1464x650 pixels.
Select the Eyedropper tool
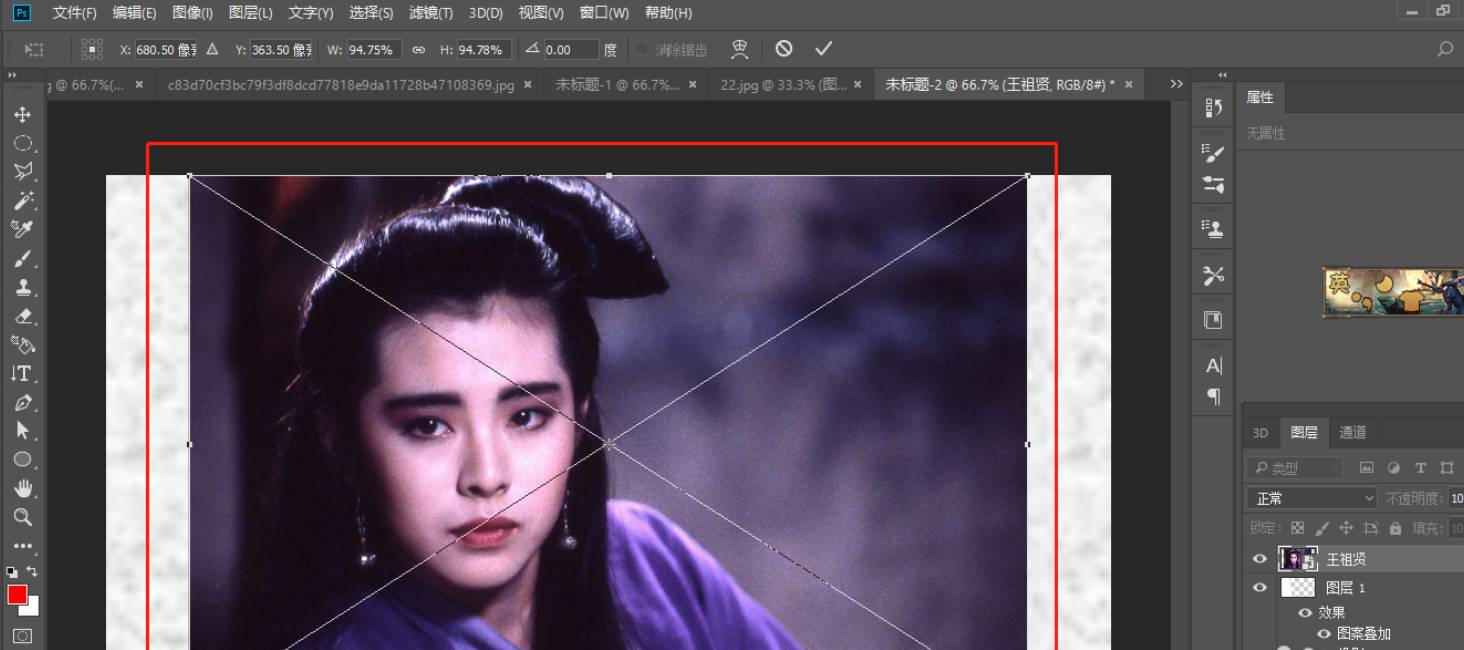coord(22,229)
